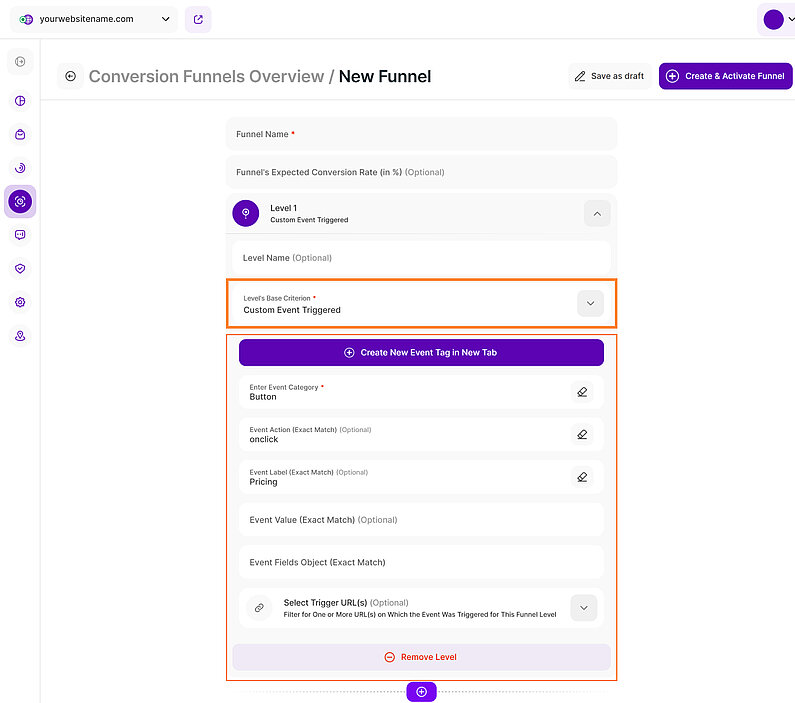795x703 pixels.
Task: Open the settings gear sidebar icon
Action: (x=20, y=302)
